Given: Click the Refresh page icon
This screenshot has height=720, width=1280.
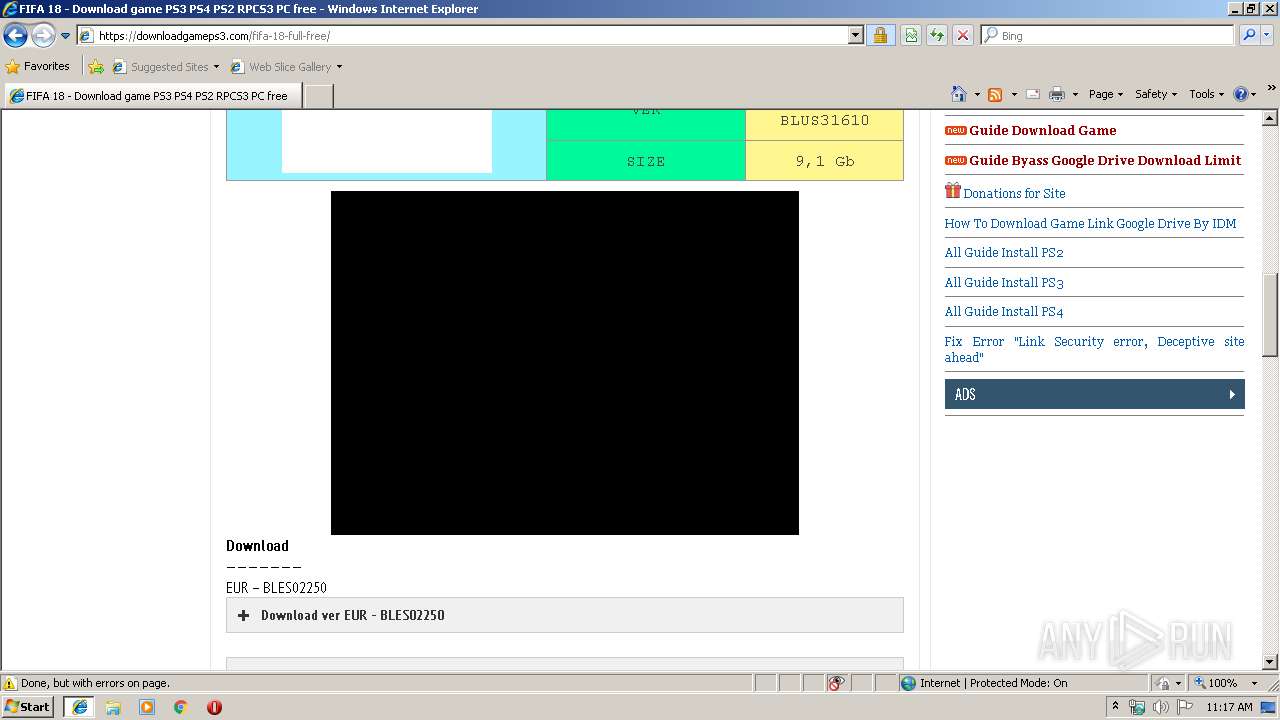Looking at the screenshot, I should pyautogui.click(x=937, y=36).
